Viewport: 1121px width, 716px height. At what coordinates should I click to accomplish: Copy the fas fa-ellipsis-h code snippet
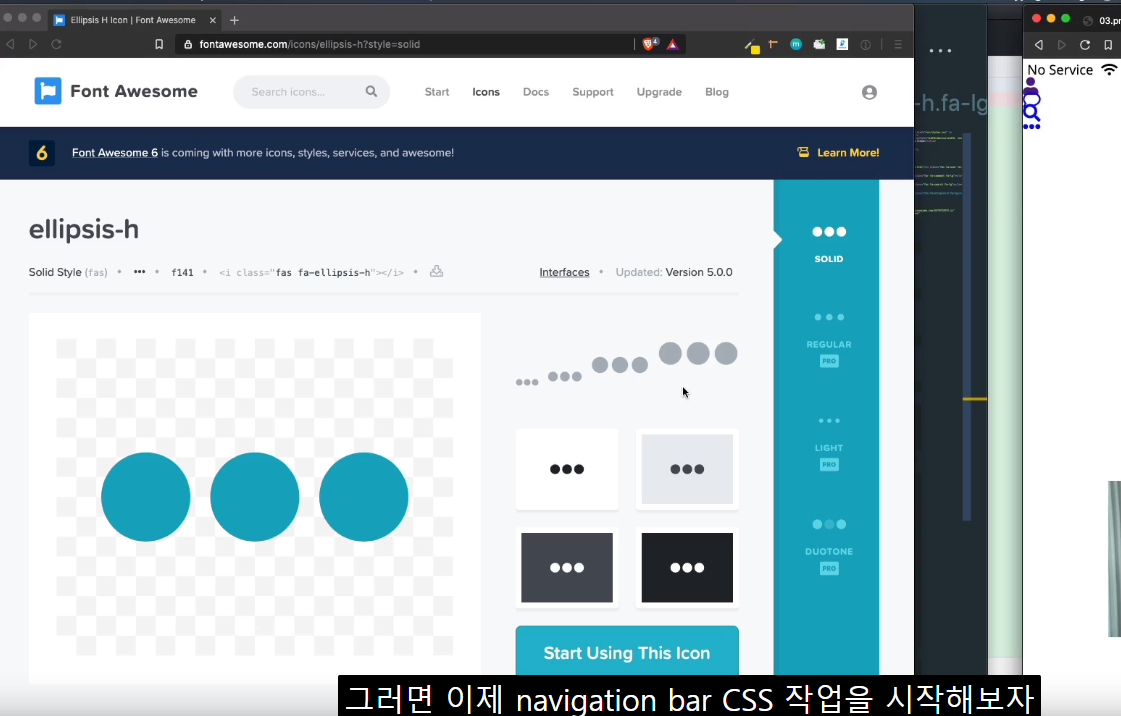pos(311,272)
